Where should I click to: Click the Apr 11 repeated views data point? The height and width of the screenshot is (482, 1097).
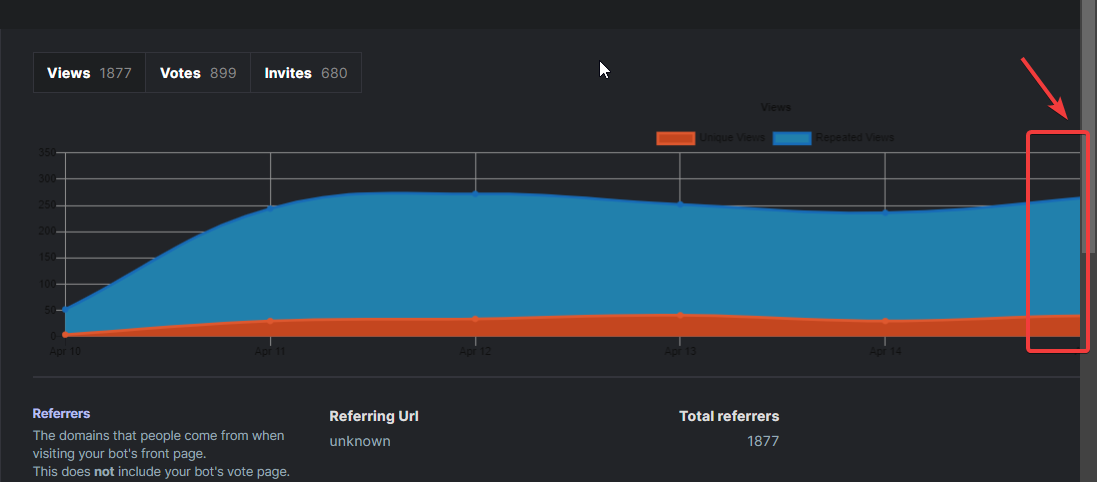[270, 207]
